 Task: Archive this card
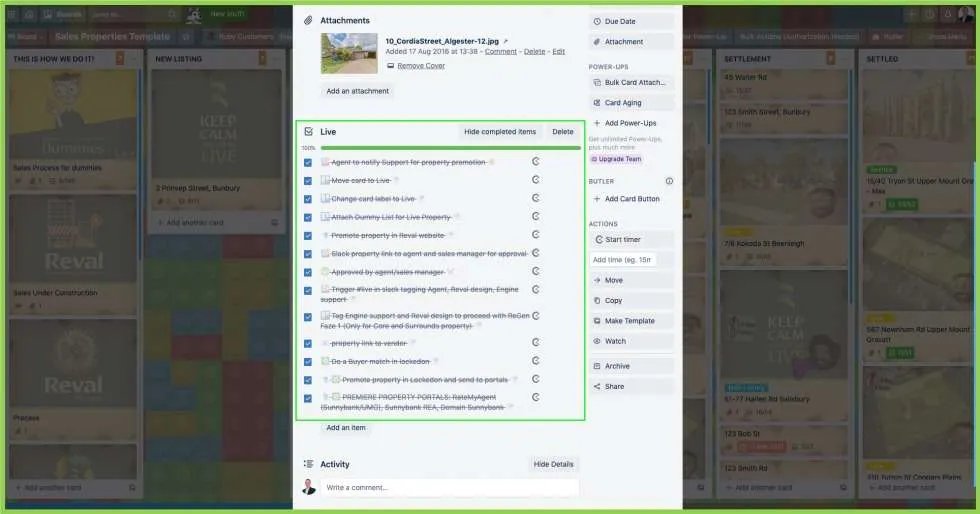pos(631,366)
